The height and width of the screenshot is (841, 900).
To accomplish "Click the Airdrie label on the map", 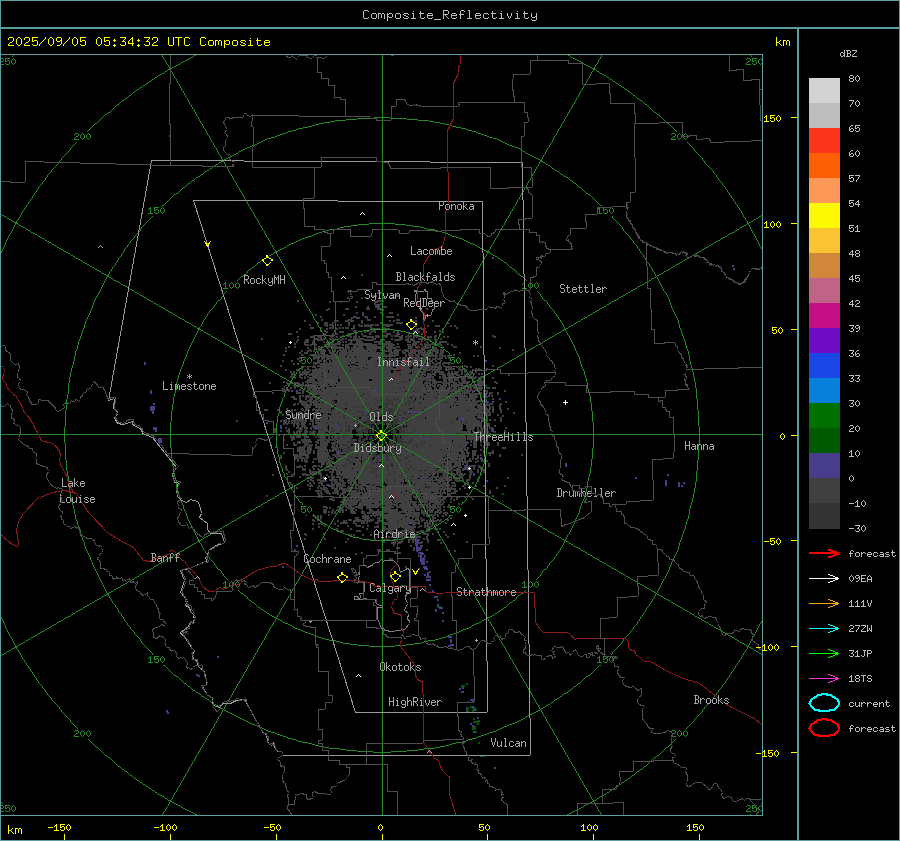I will pyautogui.click(x=394, y=534).
